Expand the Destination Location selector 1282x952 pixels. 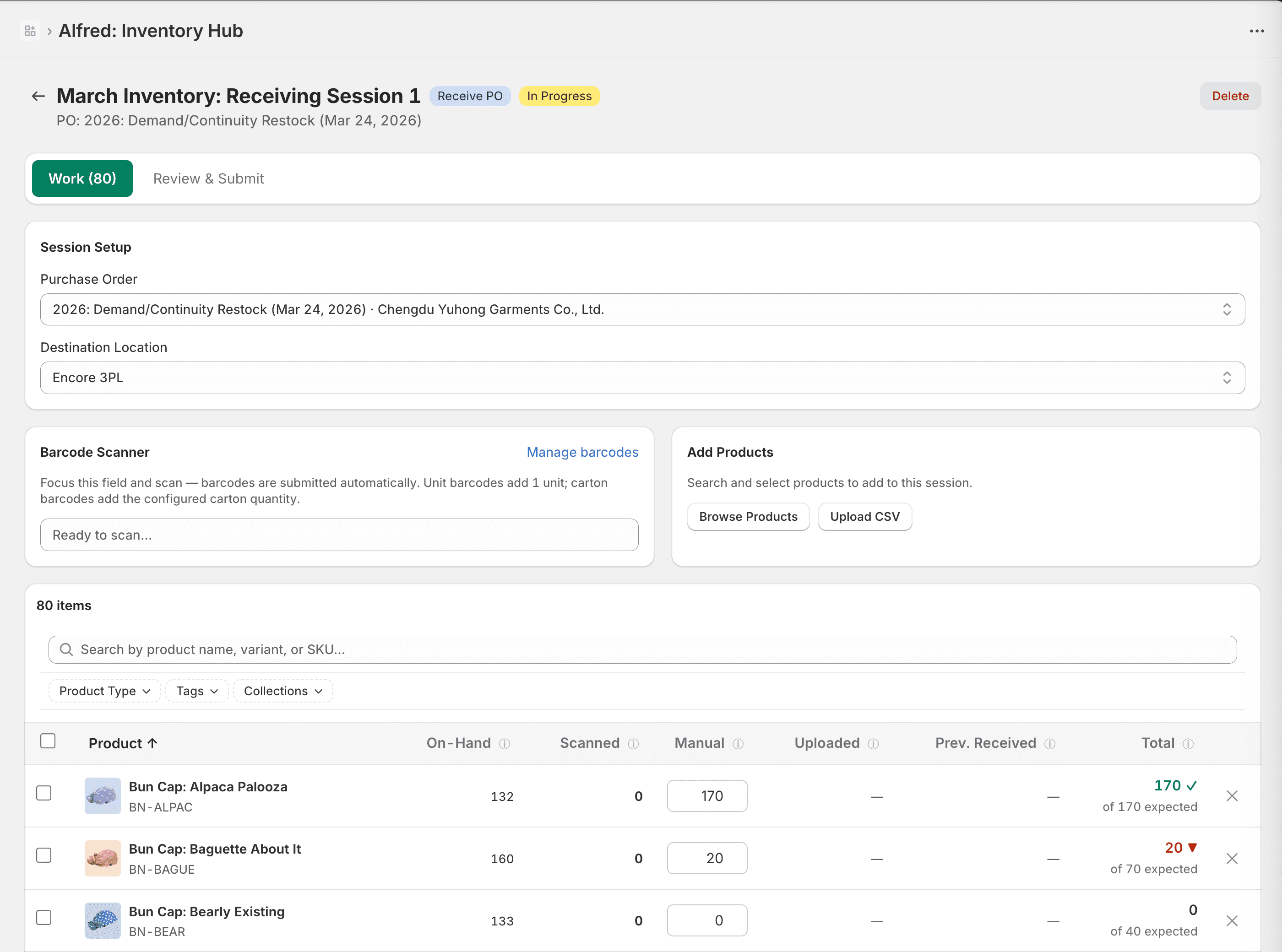(x=642, y=378)
